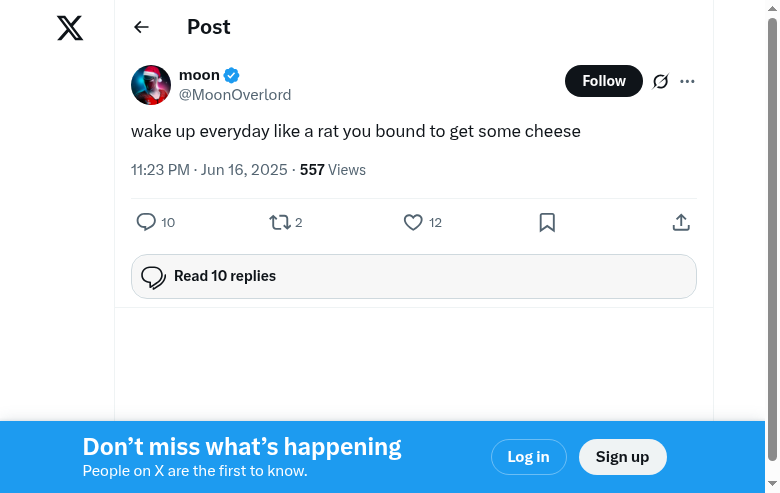Open the share post icon
The image size is (780, 493).
(681, 222)
